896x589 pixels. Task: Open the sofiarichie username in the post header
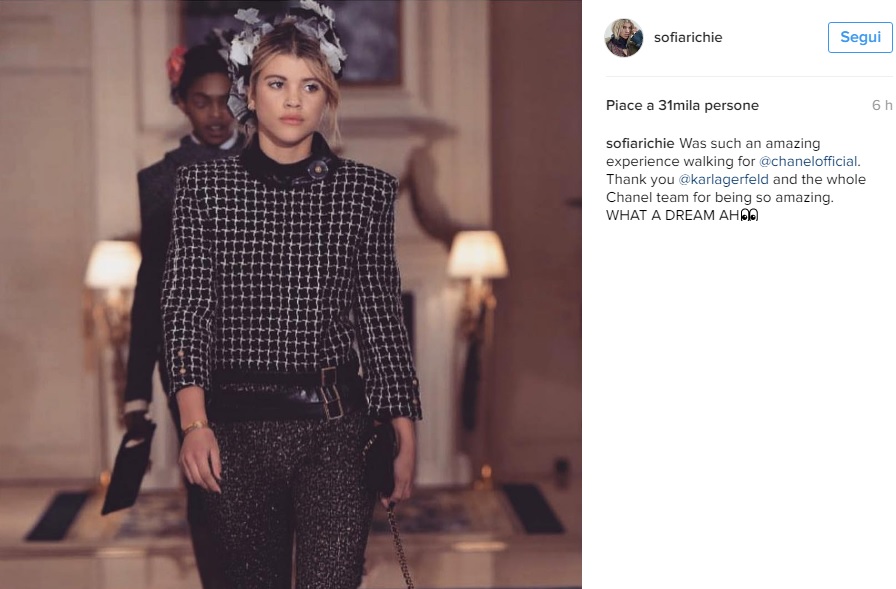688,38
